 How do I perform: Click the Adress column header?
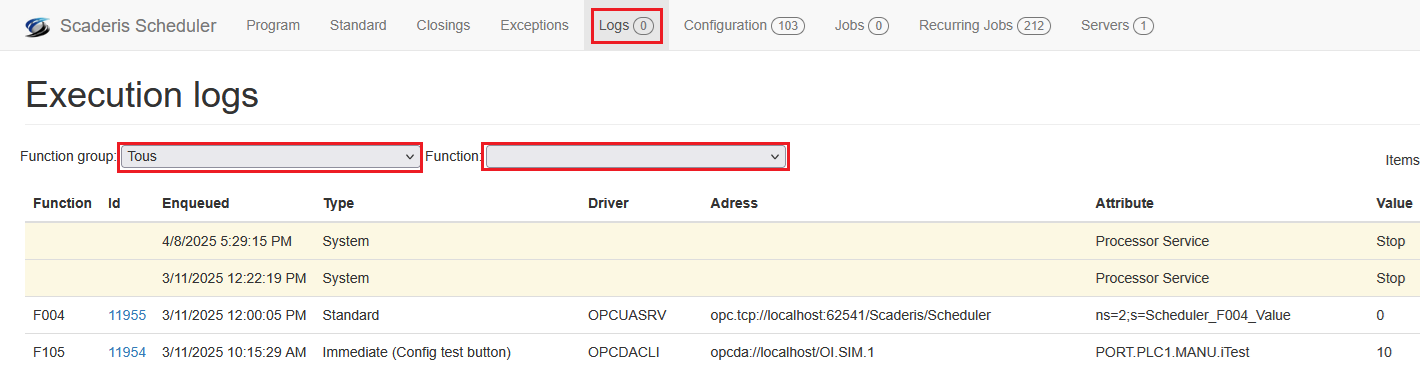[x=734, y=203]
